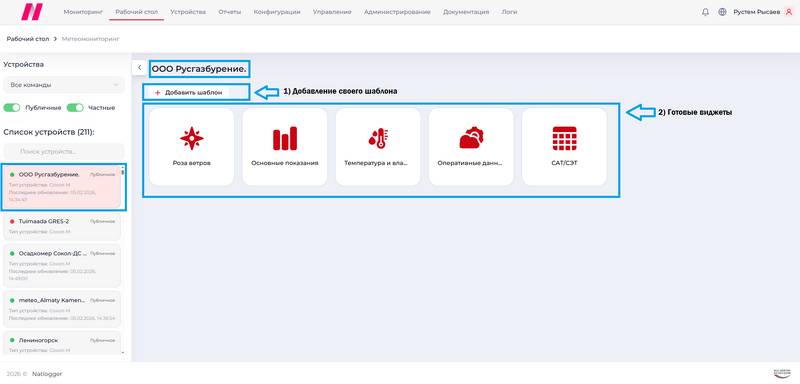
Task: Open the САТ/СЭТ widget card
Action: pyautogui.click(x=564, y=147)
